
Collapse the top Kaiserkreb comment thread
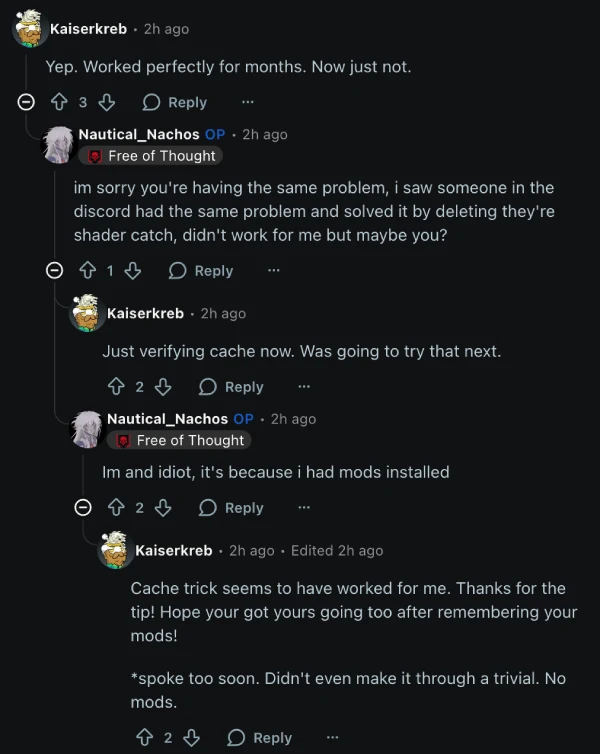27,102
